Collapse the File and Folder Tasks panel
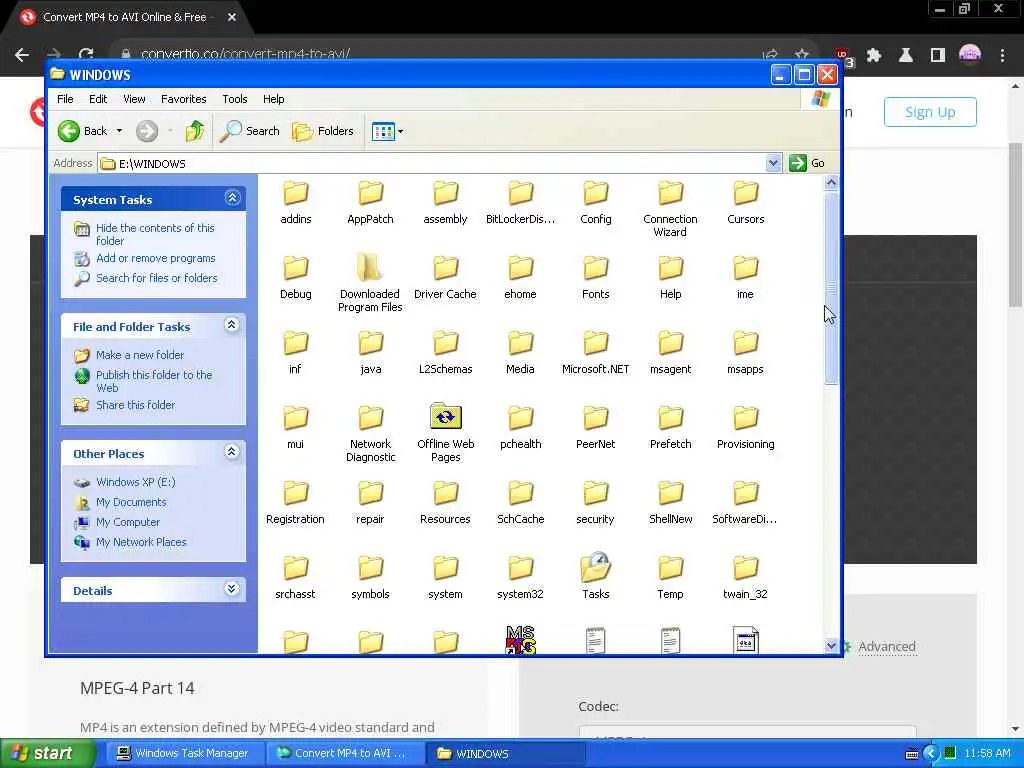 click(x=232, y=325)
